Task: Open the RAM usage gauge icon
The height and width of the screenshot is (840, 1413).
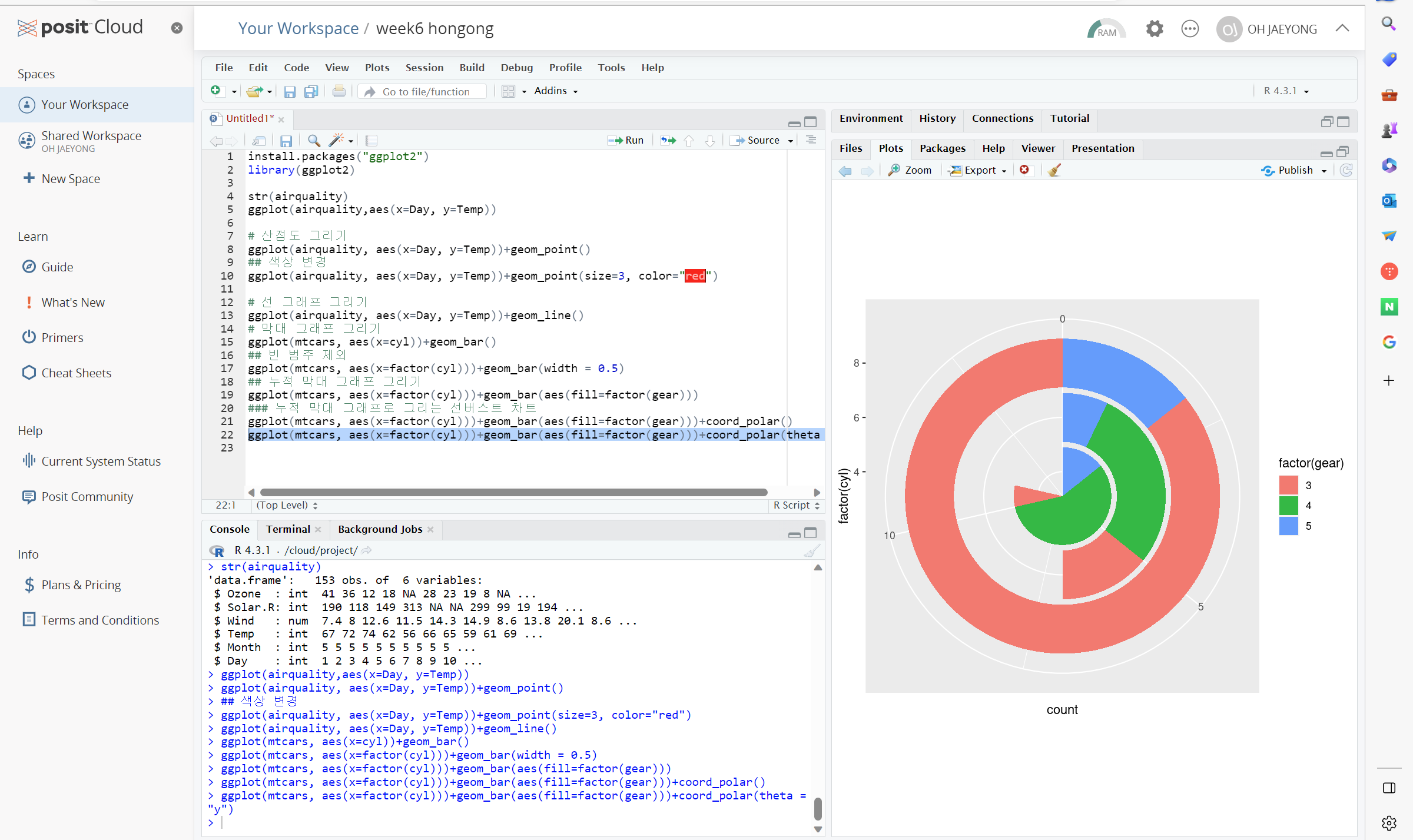Action: (x=1106, y=29)
